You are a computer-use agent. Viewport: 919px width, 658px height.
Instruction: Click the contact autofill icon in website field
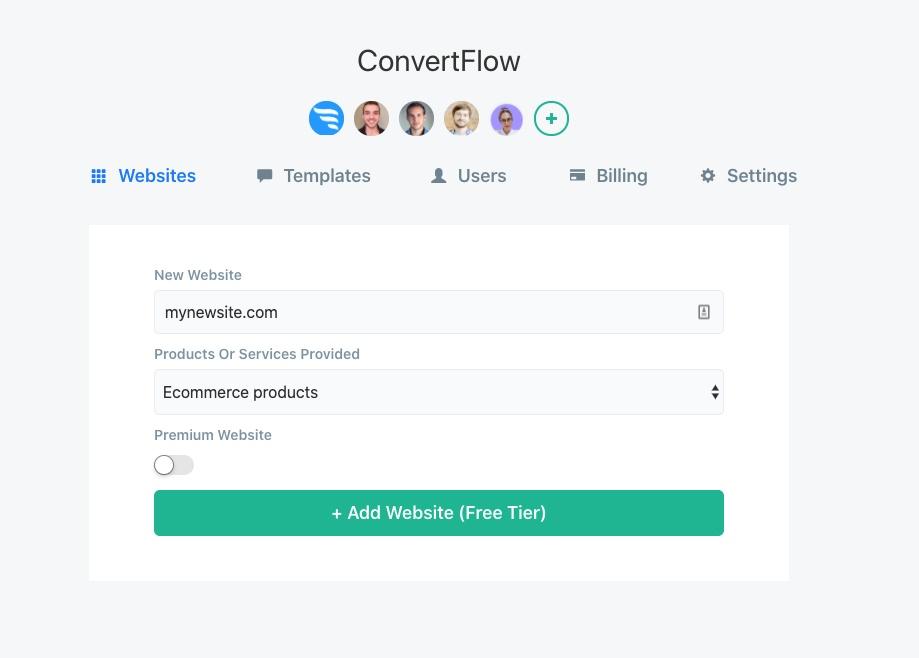click(704, 312)
